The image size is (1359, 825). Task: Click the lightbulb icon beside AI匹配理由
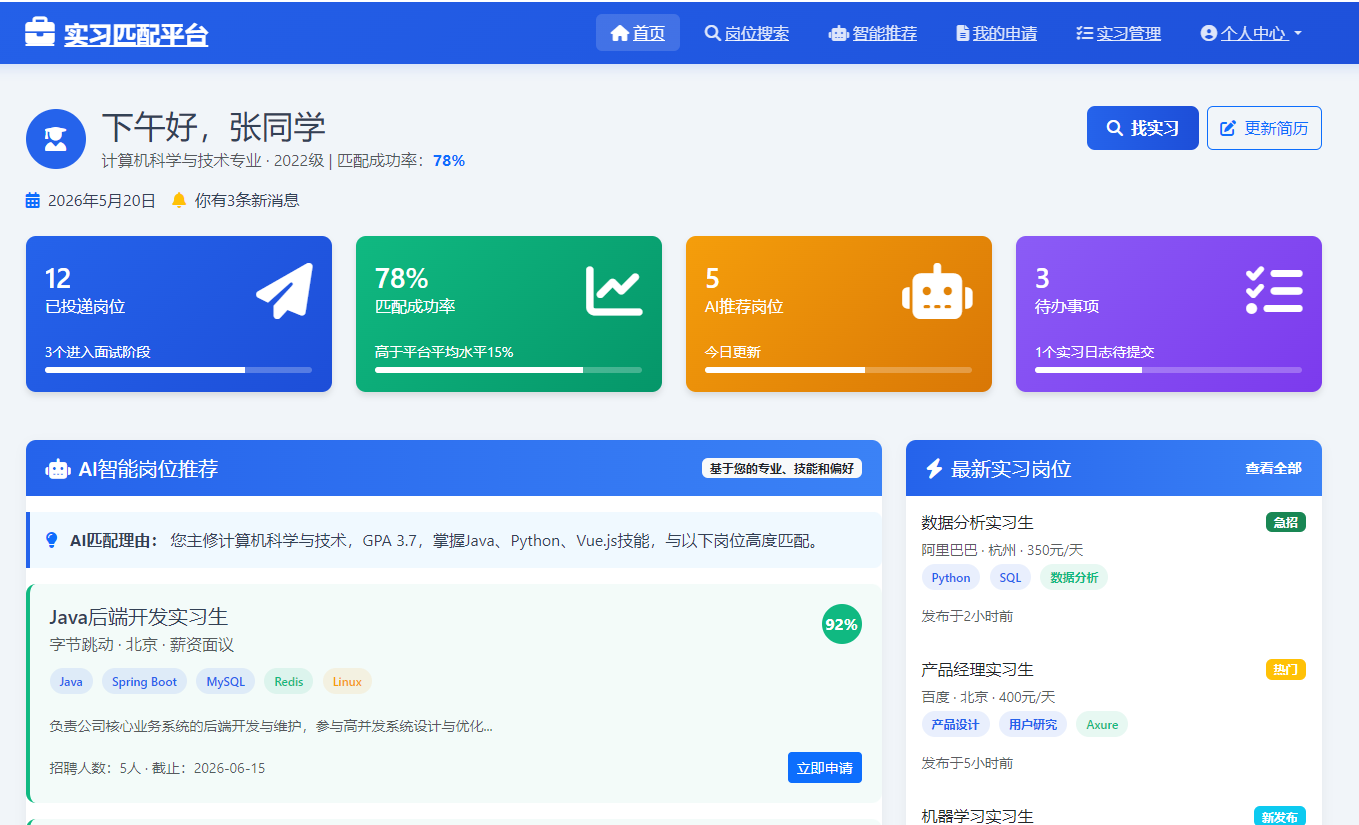(53, 541)
